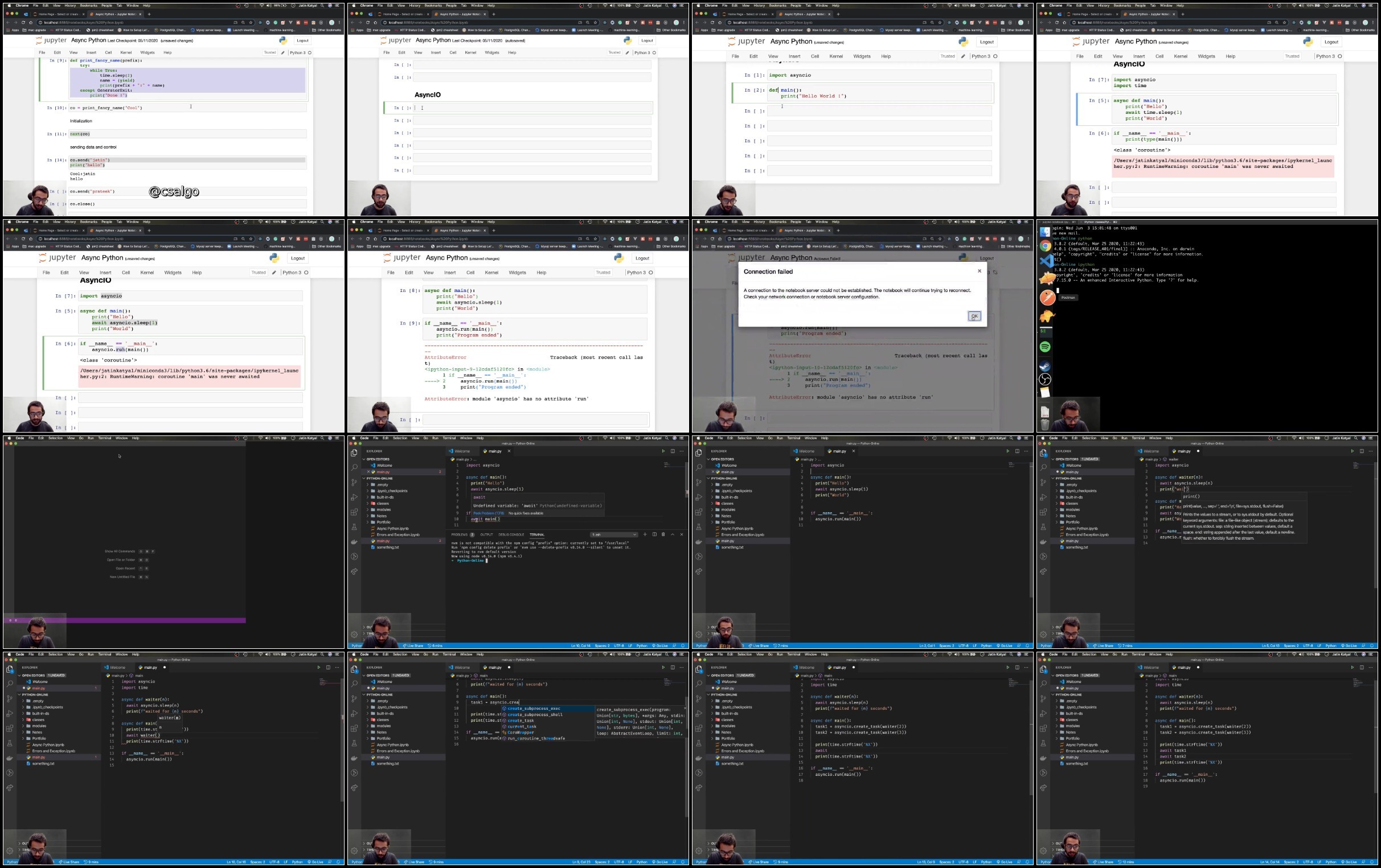Open Finder from the dock beside the terminal

1045,232
